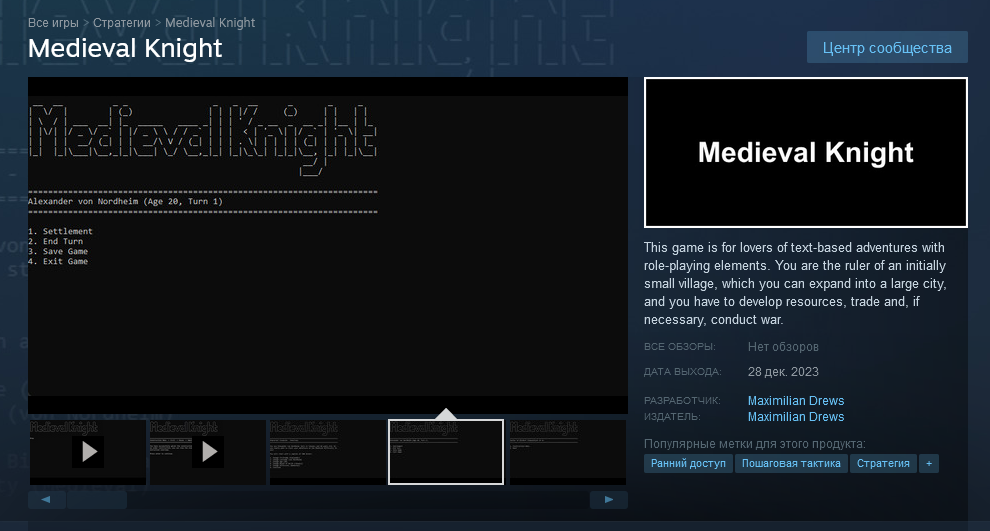990x531 pixels.
Task: Click the thumbnail strip scrollbar handle
Action: [97, 499]
